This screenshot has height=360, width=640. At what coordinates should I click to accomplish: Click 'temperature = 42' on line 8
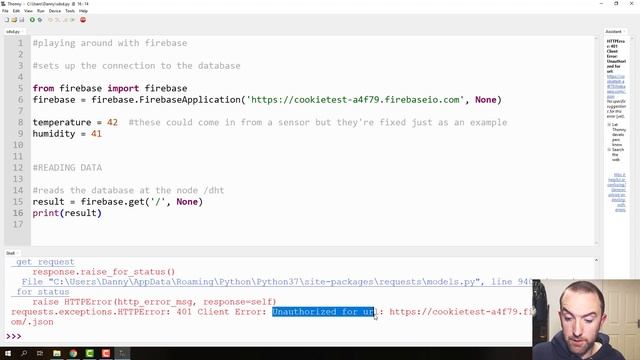tap(75, 122)
